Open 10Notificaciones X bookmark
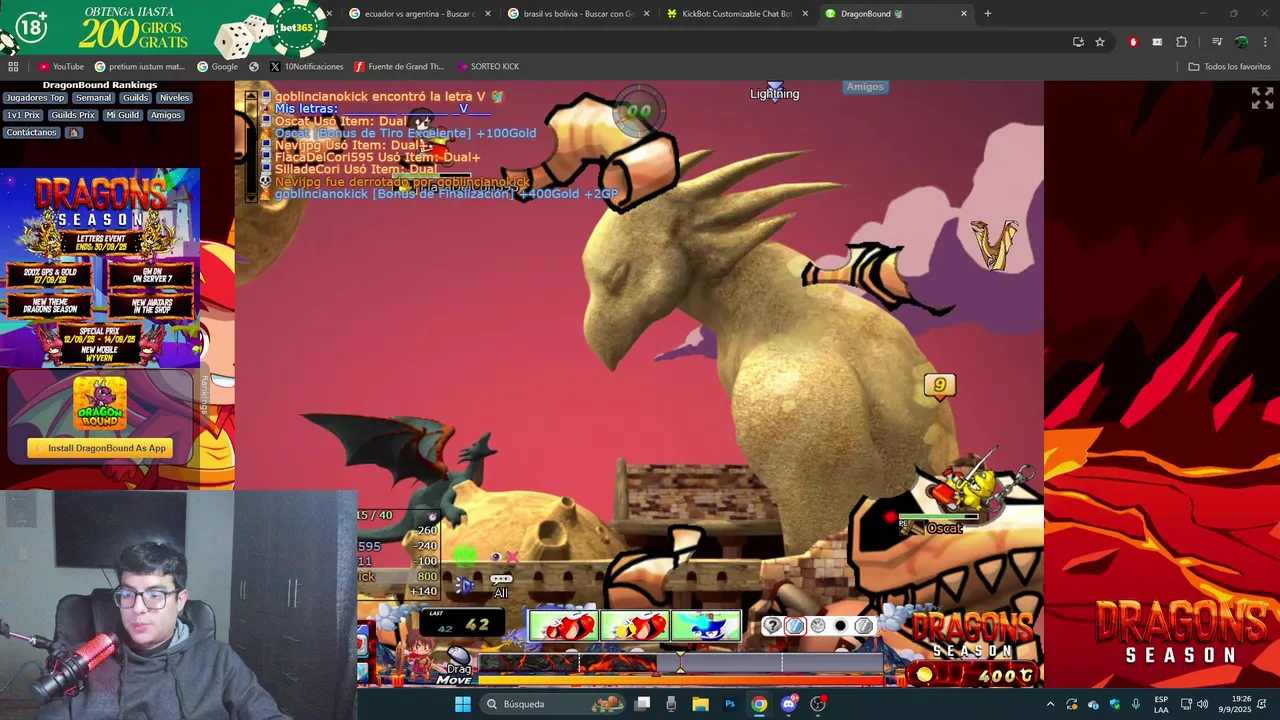Image resolution: width=1280 pixels, height=720 pixels. 306,66
